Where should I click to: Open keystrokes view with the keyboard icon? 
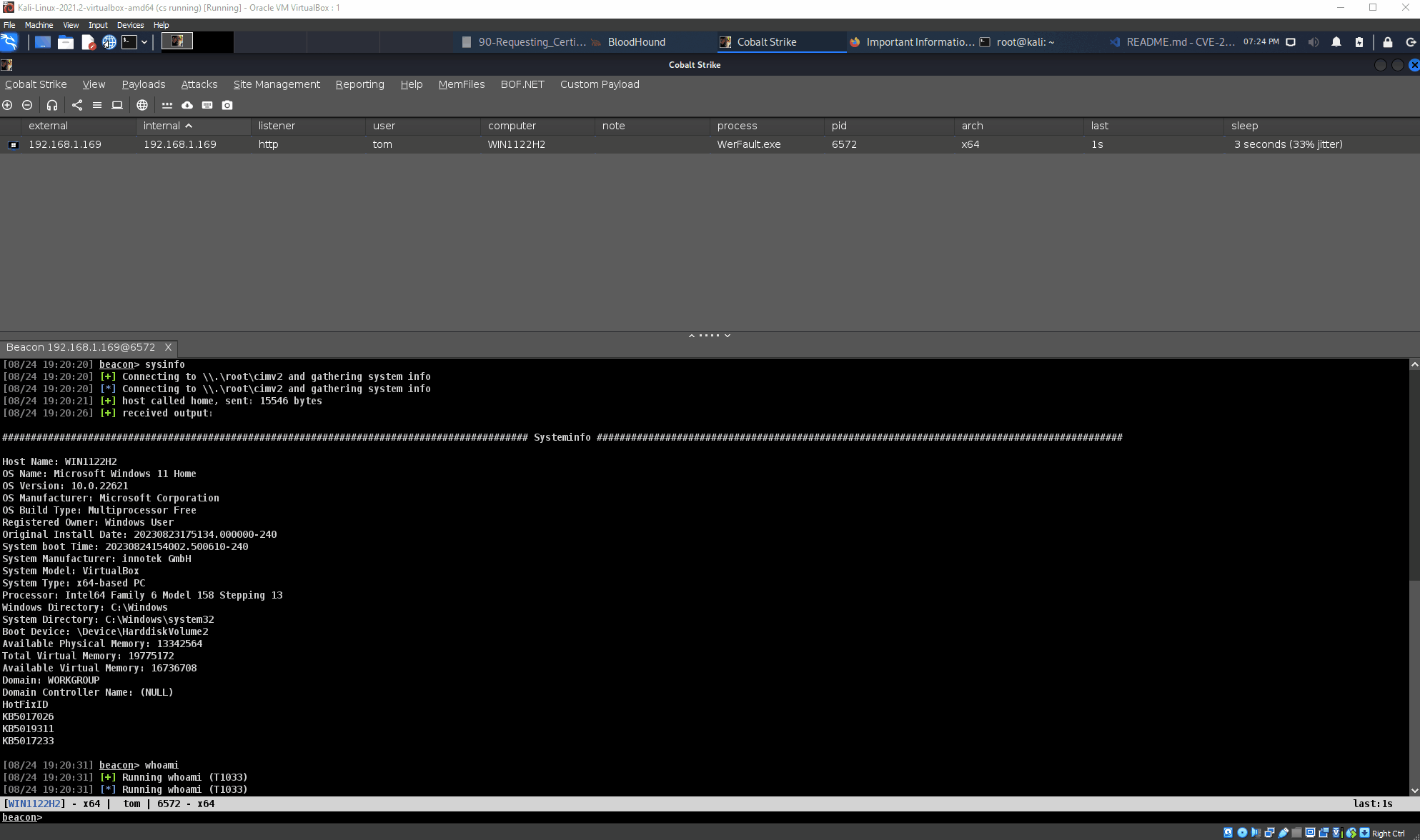coord(207,105)
